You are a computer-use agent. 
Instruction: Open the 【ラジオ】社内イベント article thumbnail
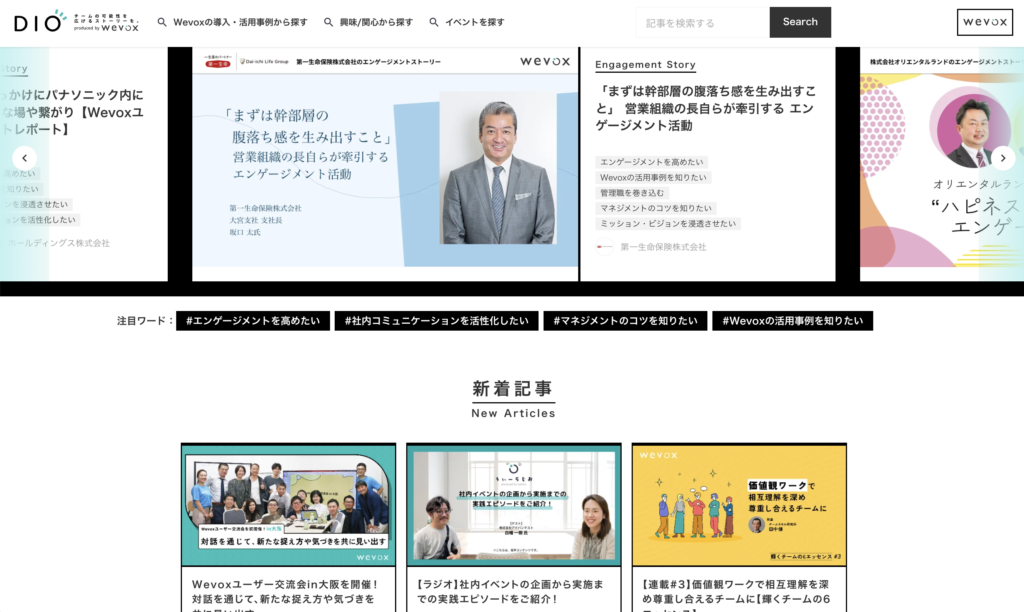pos(514,505)
